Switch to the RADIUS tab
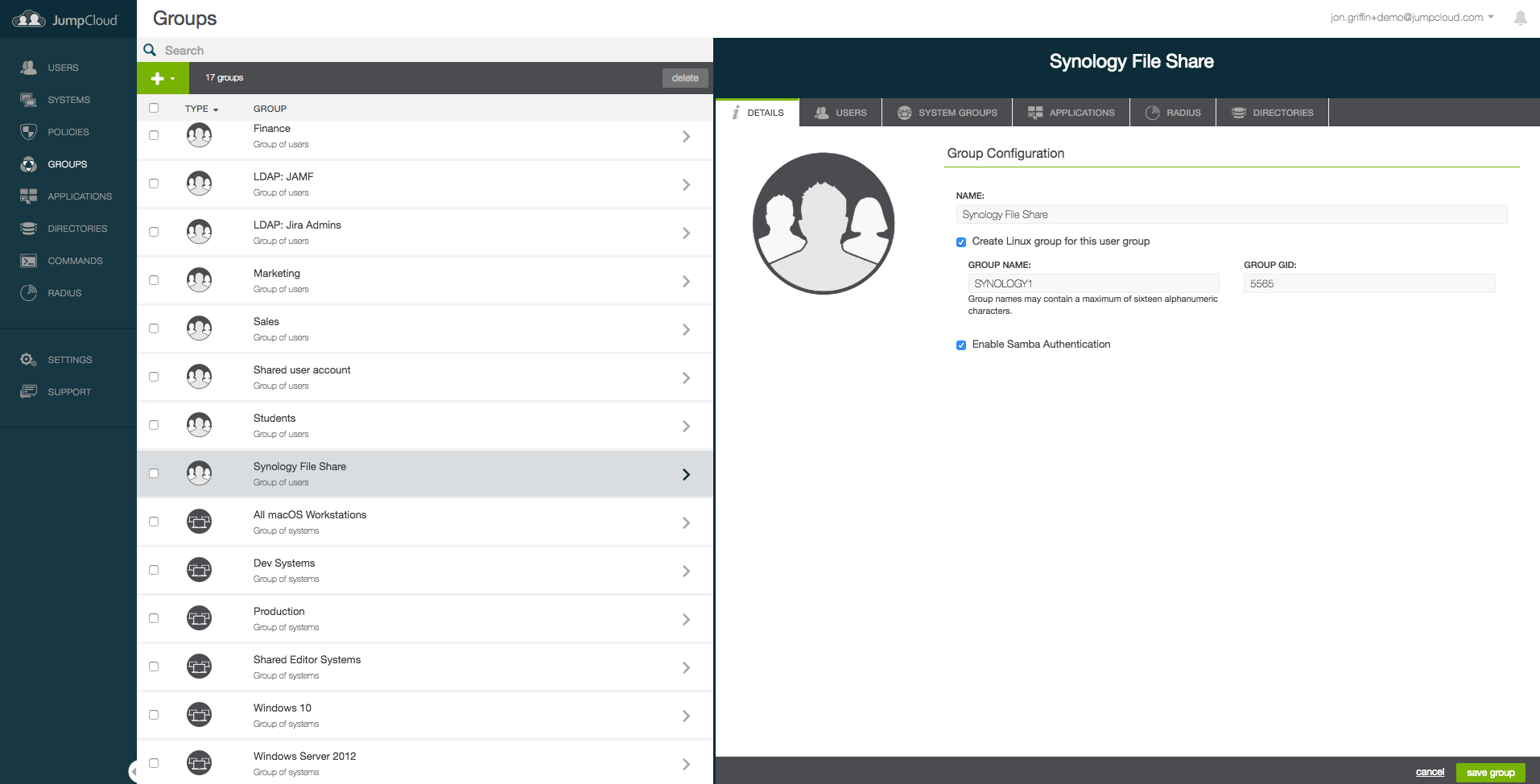 (x=1173, y=113)
